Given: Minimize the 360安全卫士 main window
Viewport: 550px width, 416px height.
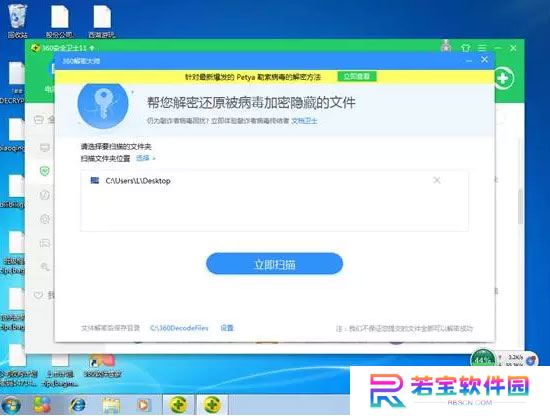Looking at the screenshot, I should pyautogui.click(x=497, y=48).
